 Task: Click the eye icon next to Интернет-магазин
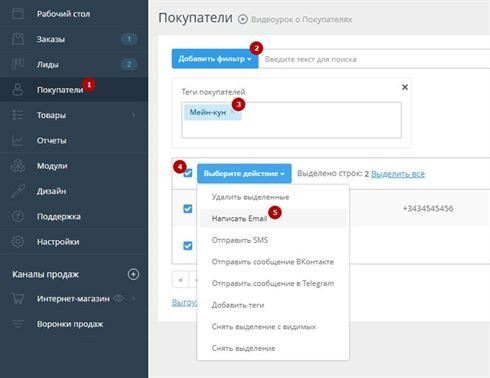[119, 298]
